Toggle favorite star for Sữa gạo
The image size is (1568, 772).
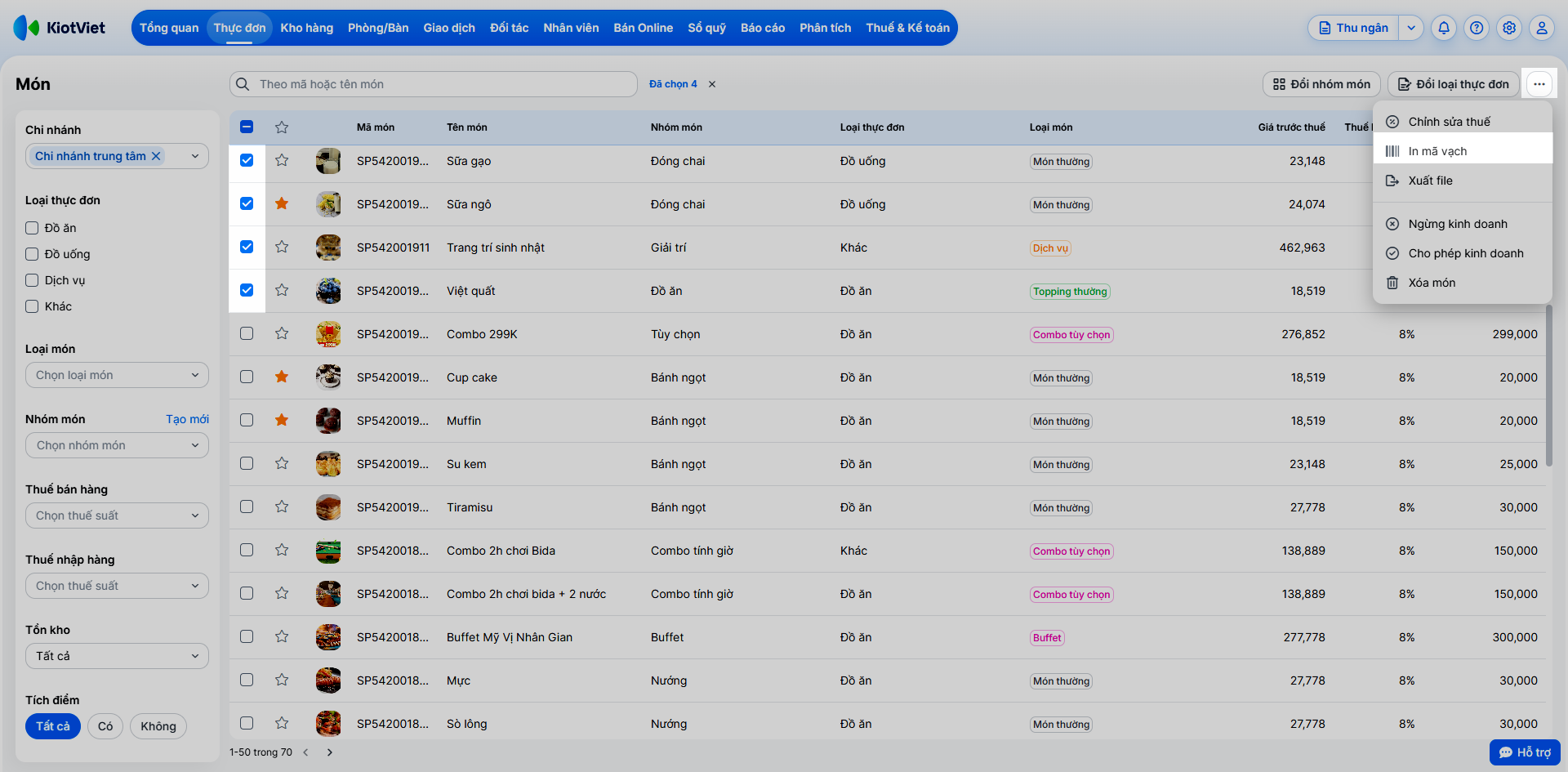click(x=282, y=160)
